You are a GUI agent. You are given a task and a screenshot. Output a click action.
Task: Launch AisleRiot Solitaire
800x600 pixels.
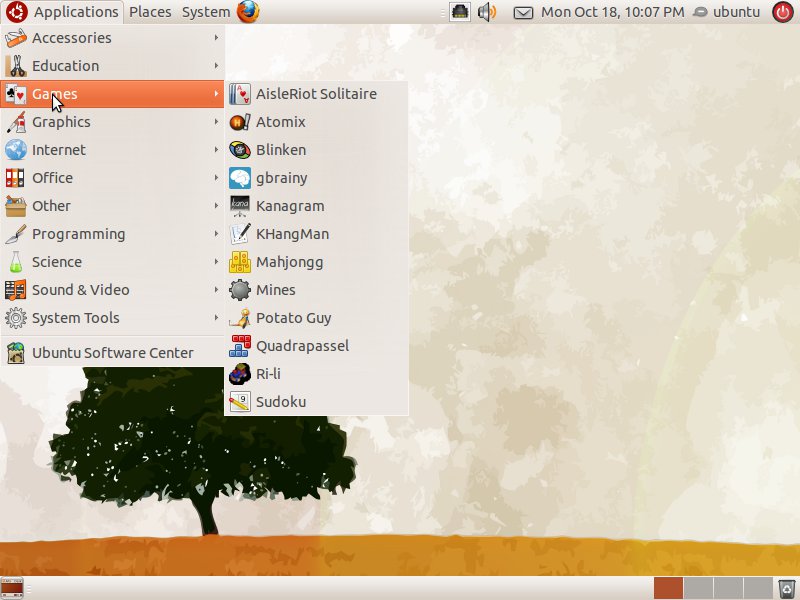click(316, 94)
